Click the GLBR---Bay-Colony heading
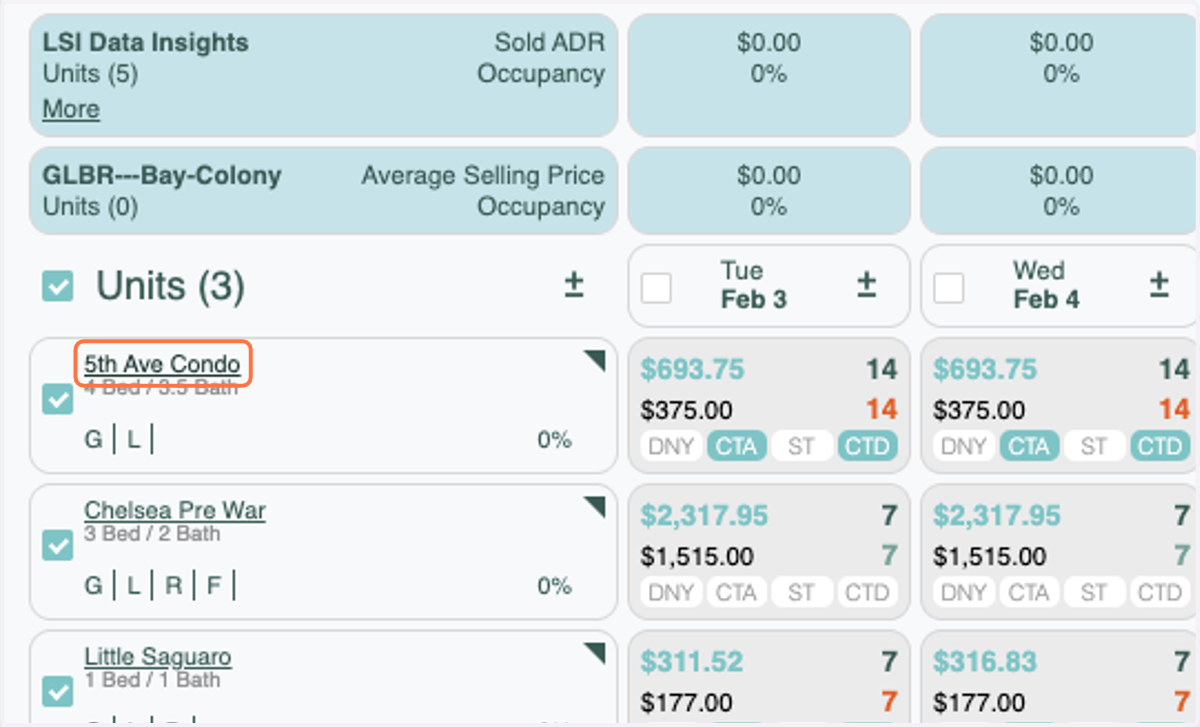Screen dimensions: 1200x727 (x=161, y=175)
